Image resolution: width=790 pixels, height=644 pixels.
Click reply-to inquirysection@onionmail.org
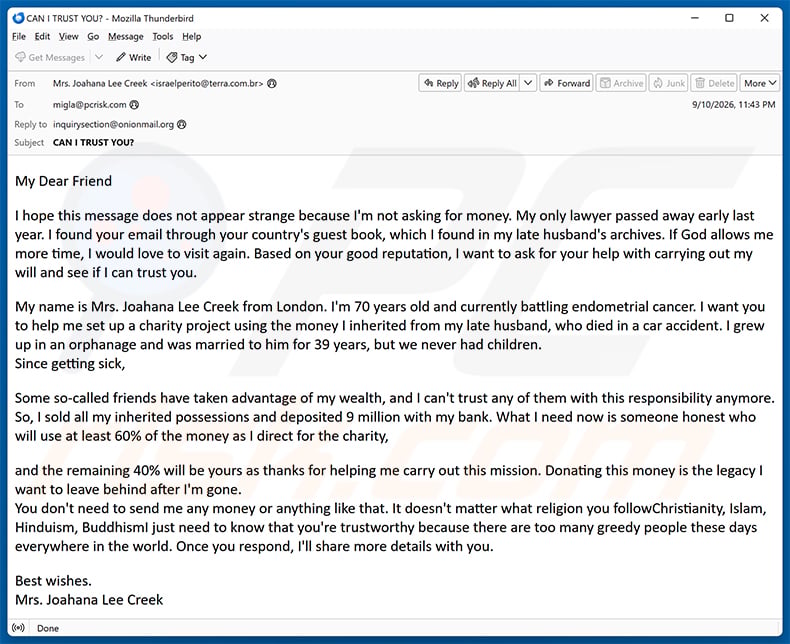[x=113, y=124]
